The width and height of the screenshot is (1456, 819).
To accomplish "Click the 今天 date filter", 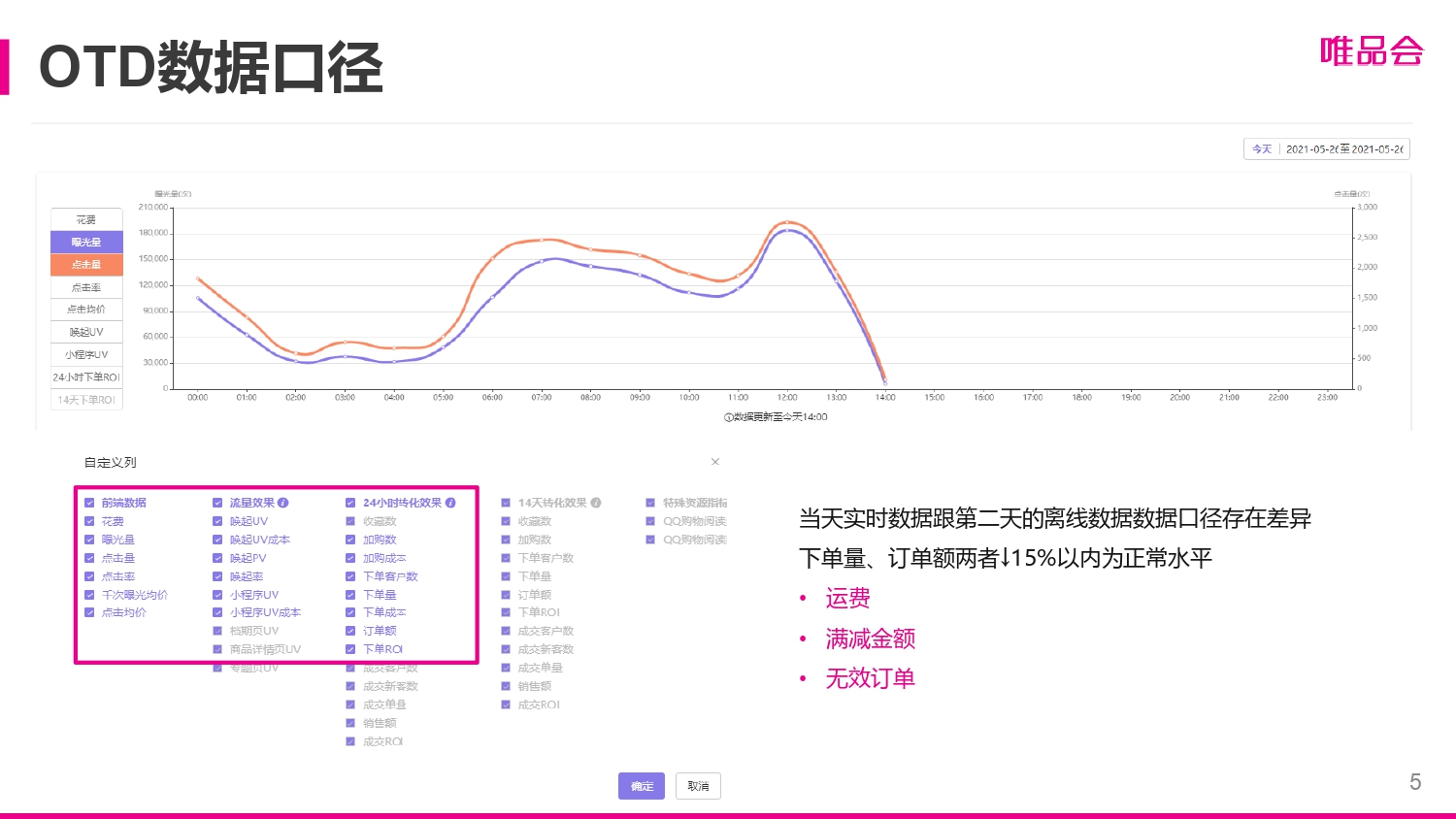I will (1262, 148).
